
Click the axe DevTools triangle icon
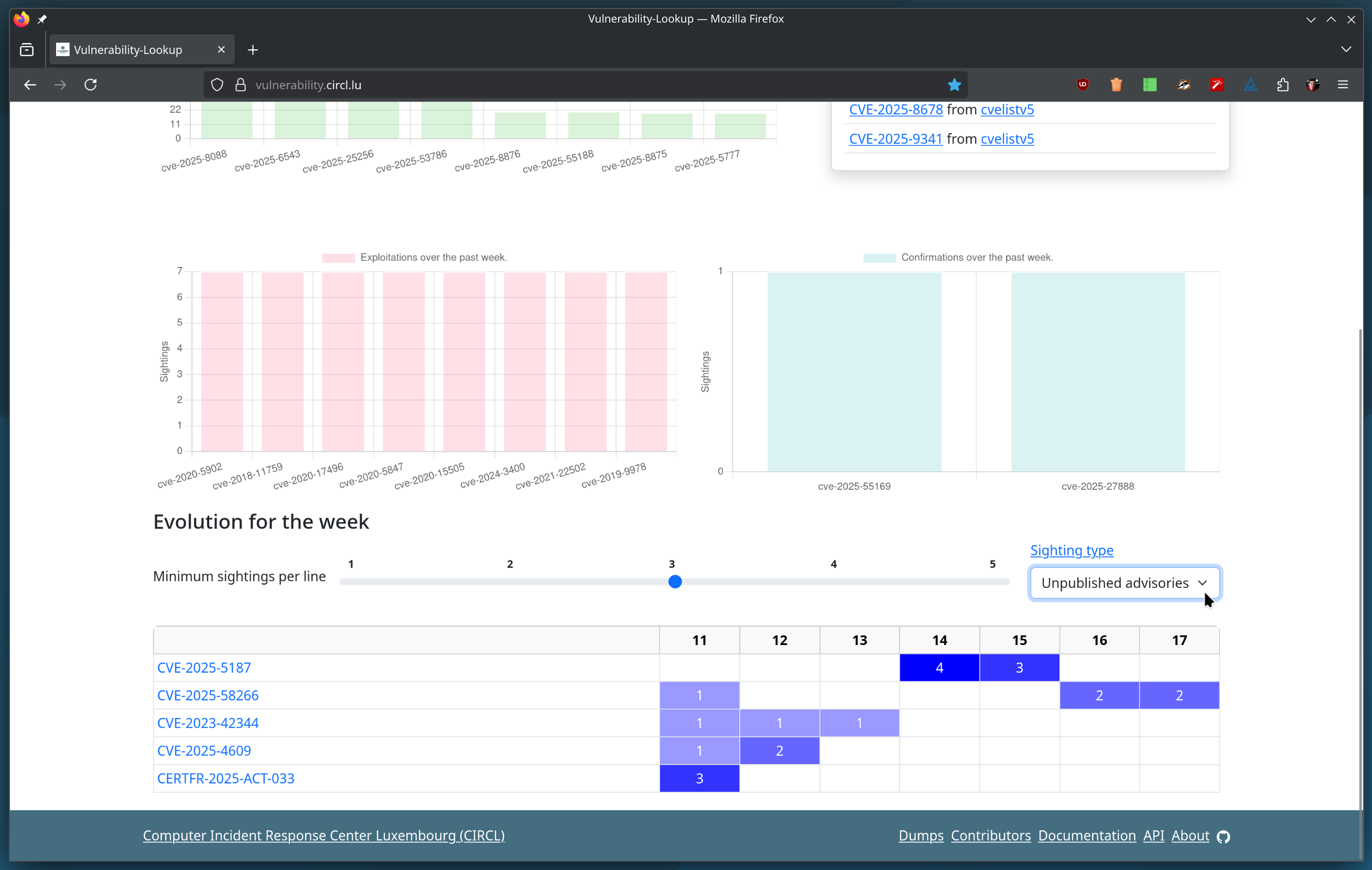point(1250,85)
